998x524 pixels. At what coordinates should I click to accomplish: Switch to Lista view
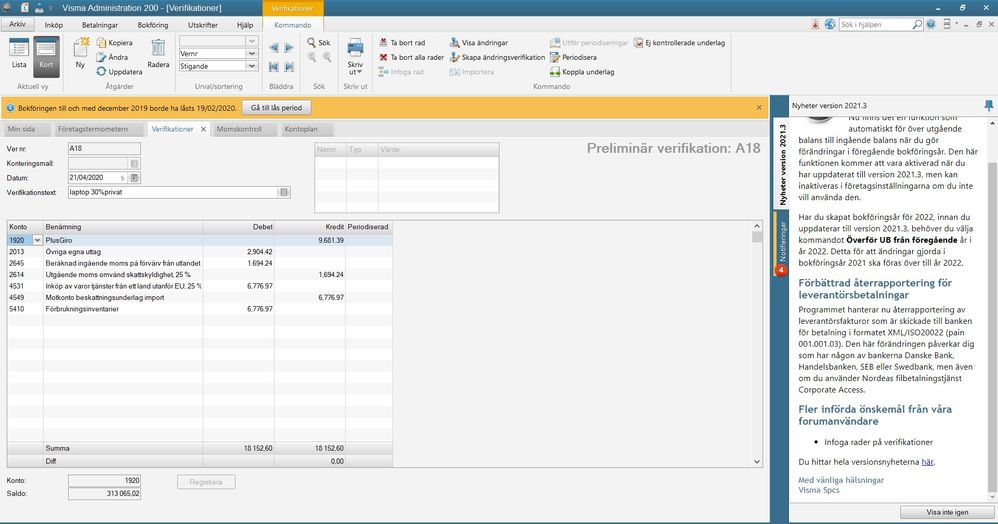[19, 53]
